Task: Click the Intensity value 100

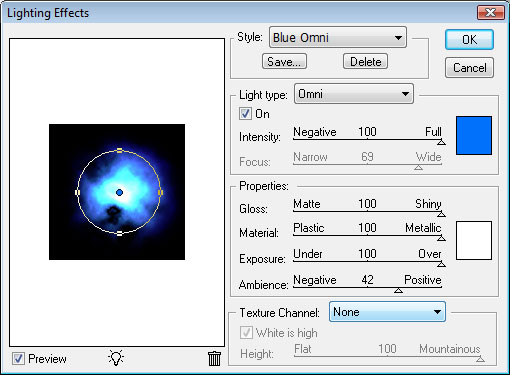Action: 367,132
